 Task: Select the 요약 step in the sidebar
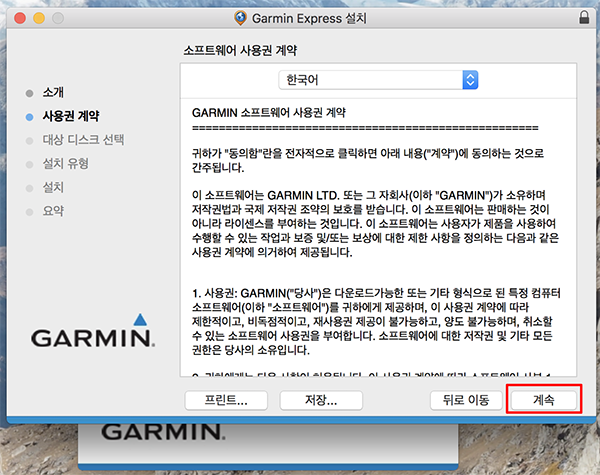(x=53, y=211)
